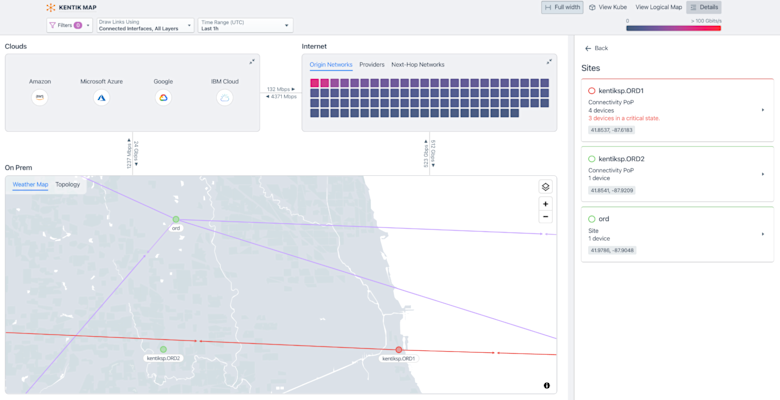The height and width of the screenshot is (400, 780).
Task: Click View Logical Map link
Action: [659, 7]
